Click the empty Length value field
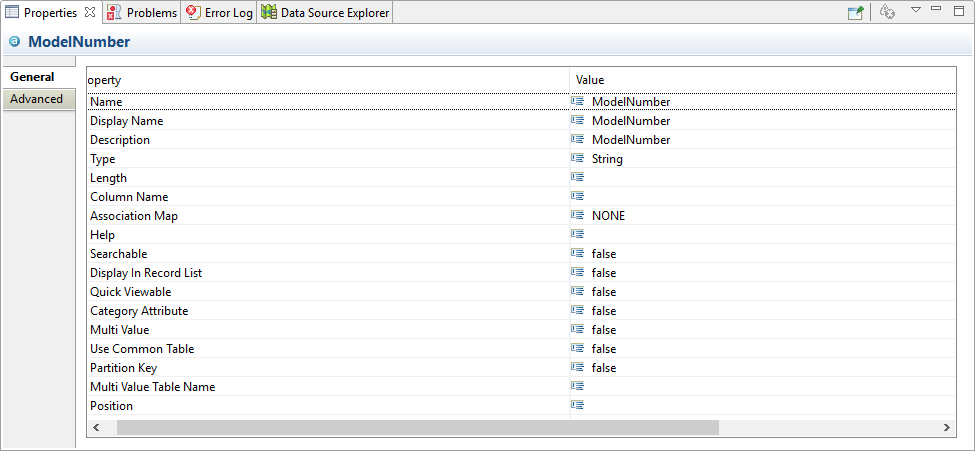 pyautogui.click(x=700, y=178)
